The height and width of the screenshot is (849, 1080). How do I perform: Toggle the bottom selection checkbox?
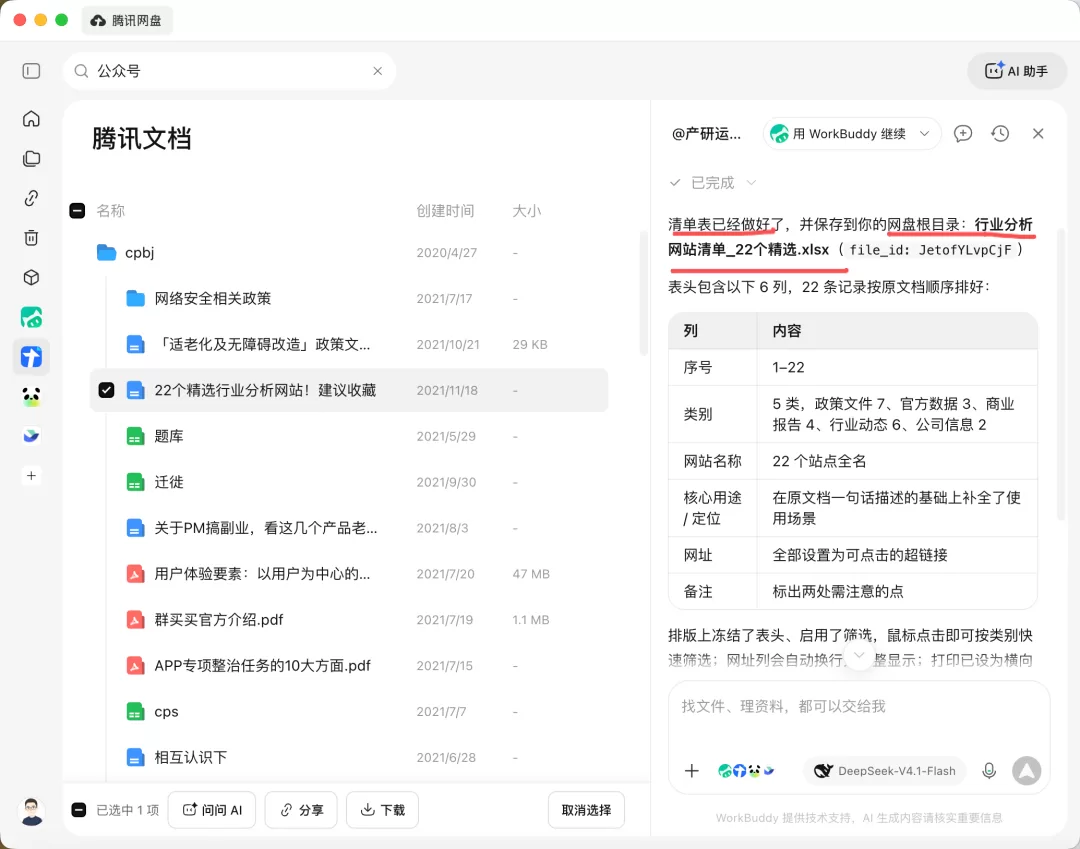(x=79, y=810)
